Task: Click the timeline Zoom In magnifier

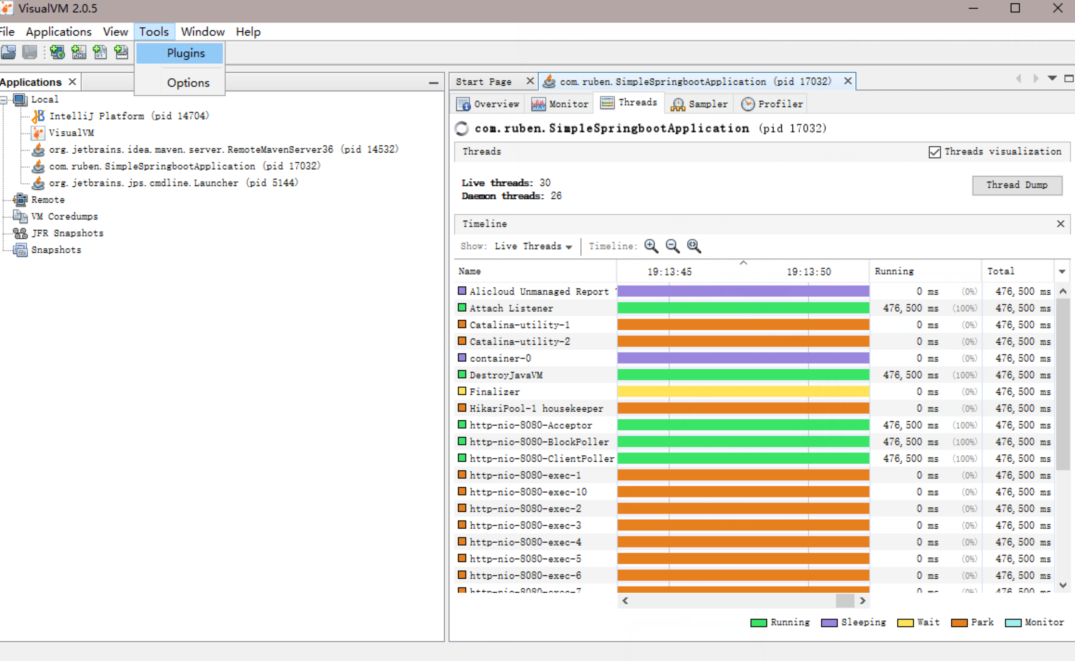Action: [651, 246]
